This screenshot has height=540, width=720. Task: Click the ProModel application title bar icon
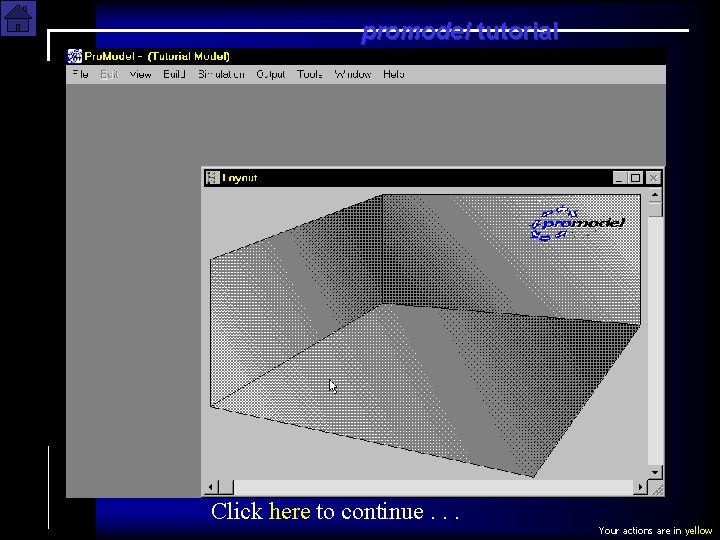pos(74,56)
